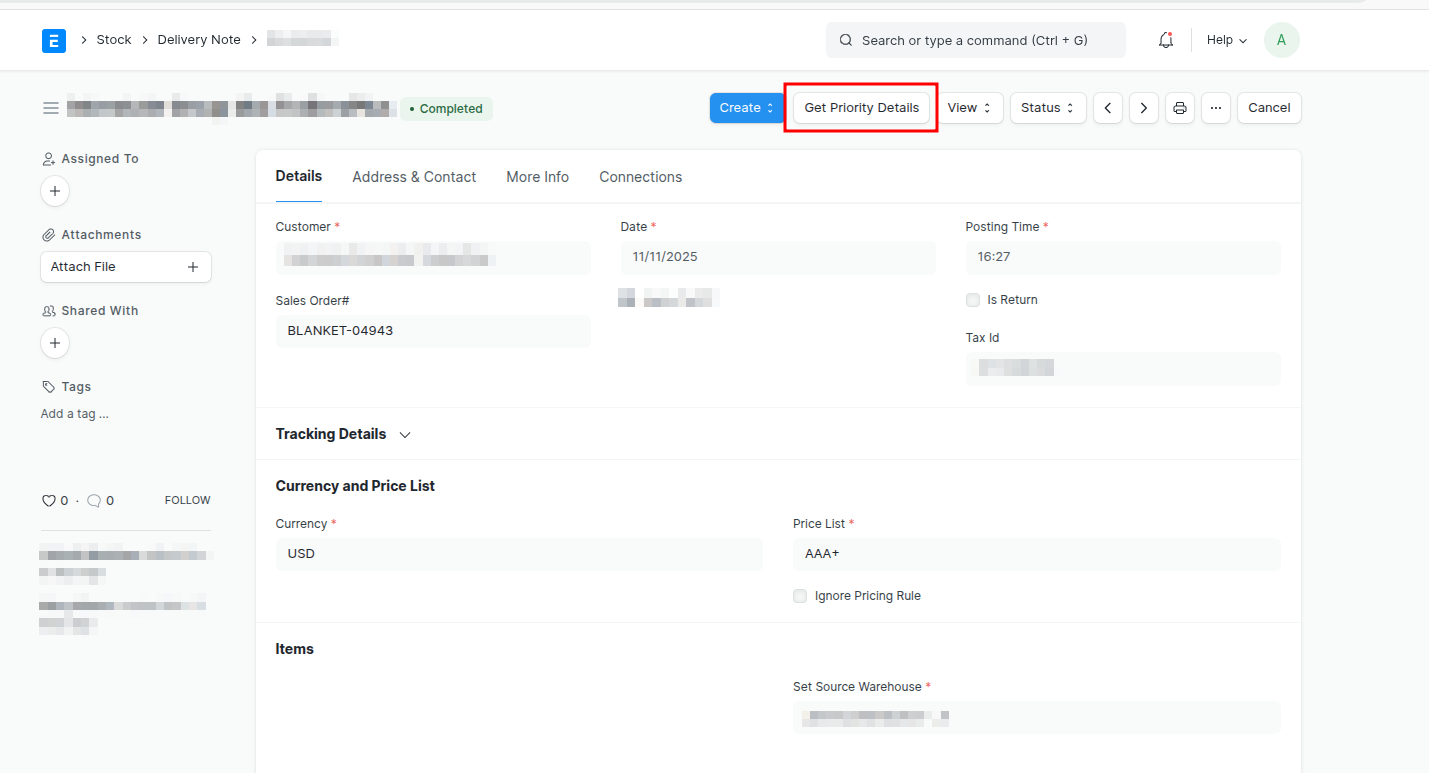This screenshot has width=1429, height=773.
Task: Switch to the Address & Contact tab
Action: pos(414,177)
